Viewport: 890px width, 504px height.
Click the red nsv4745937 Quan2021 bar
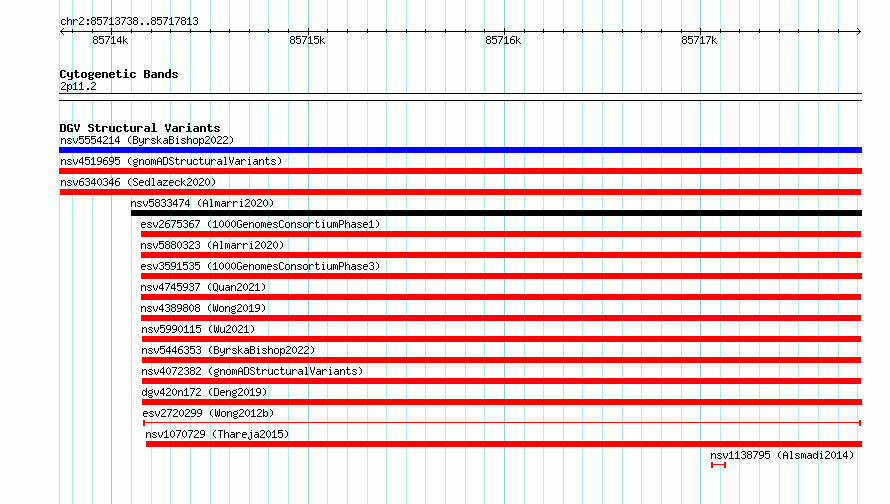[x=501, y=297]
